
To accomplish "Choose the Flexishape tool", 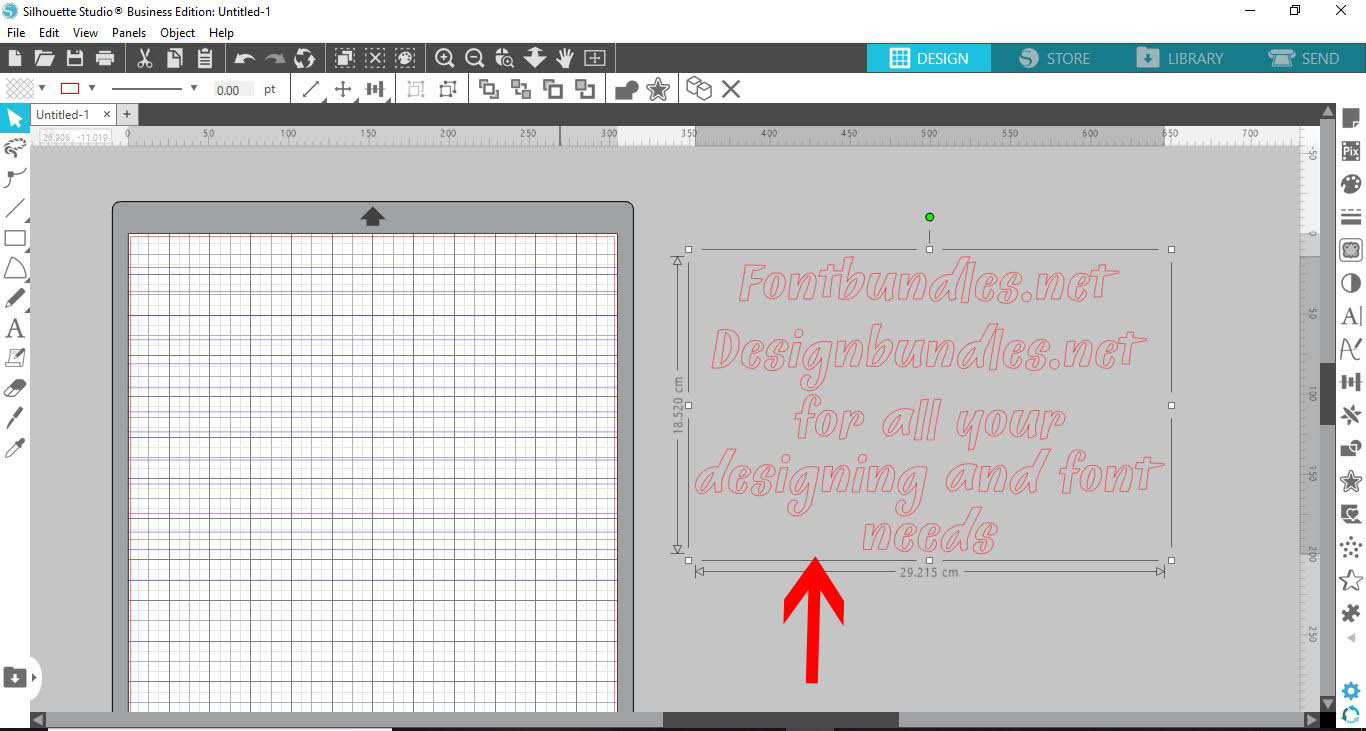I will [x=14, y=268].
